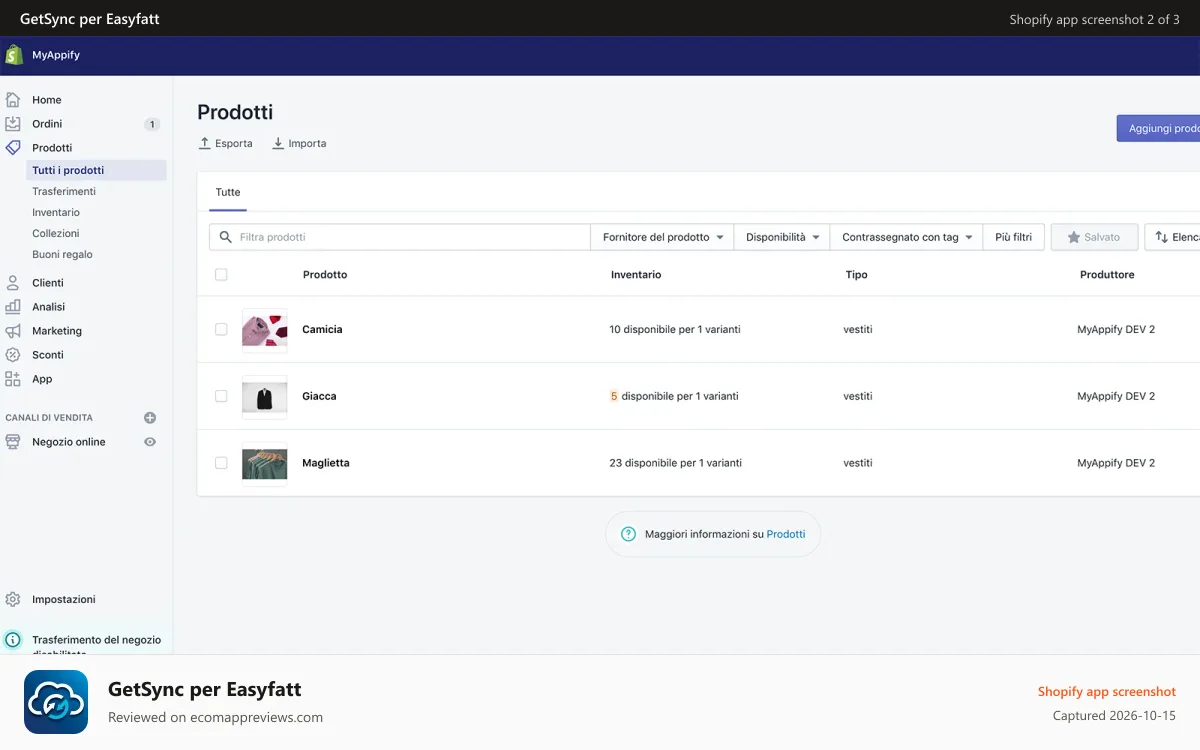This screenshot has height=750, width=1200.
Task: Click the sort arrows icon beside Elenca
Action: 1161,237
